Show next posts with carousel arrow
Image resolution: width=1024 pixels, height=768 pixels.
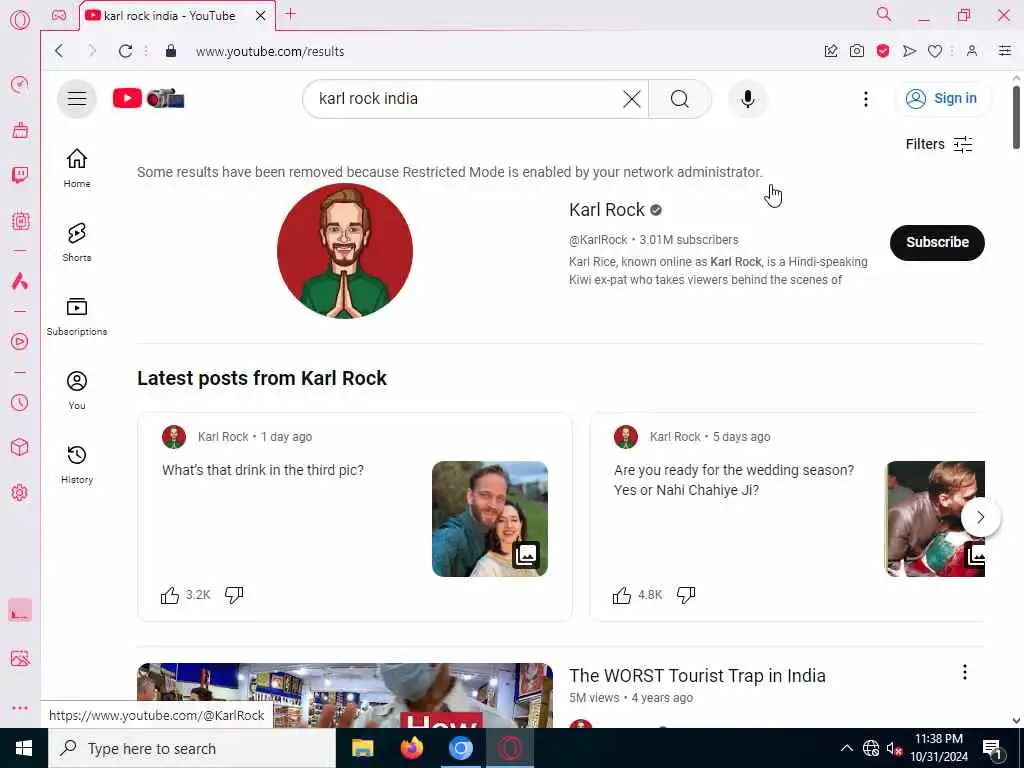(x=980, y=517)
